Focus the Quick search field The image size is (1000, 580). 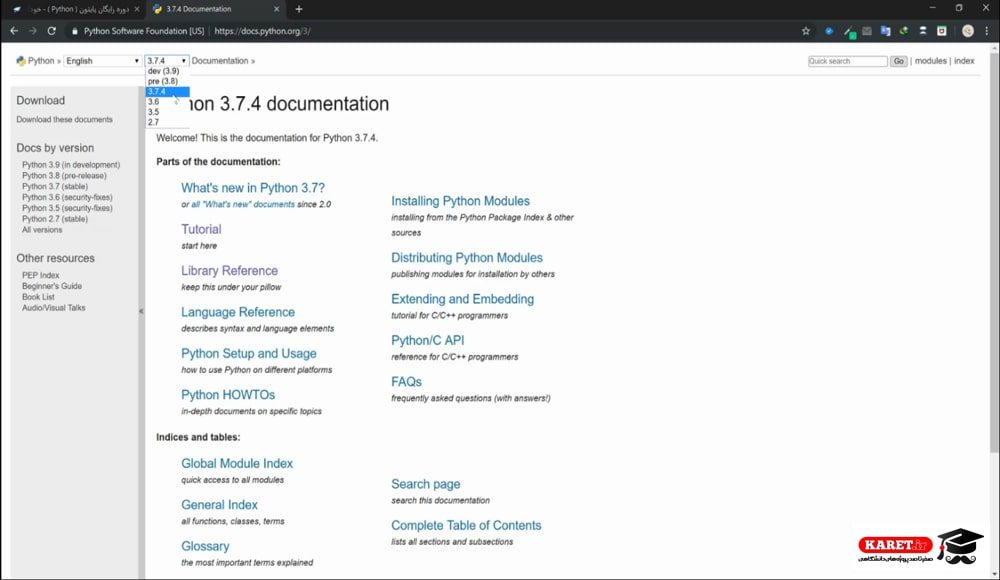pyautogui.click(x=848, y=61)
